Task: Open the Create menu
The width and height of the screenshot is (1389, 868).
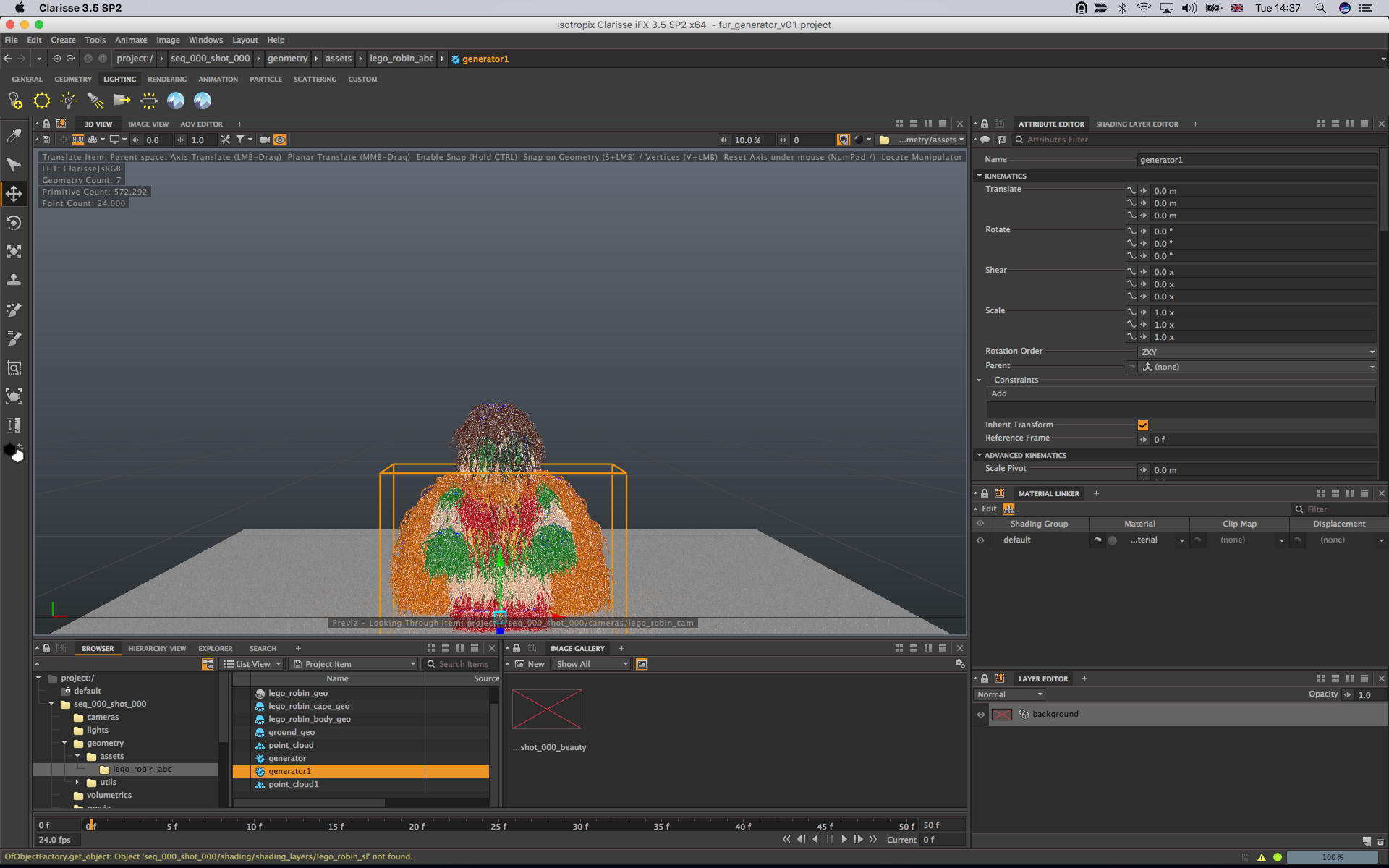Action: tap(63, 40)
